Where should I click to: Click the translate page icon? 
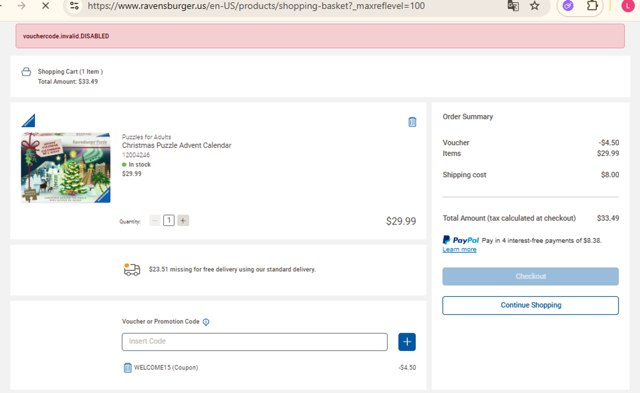(x=513, y=6)
